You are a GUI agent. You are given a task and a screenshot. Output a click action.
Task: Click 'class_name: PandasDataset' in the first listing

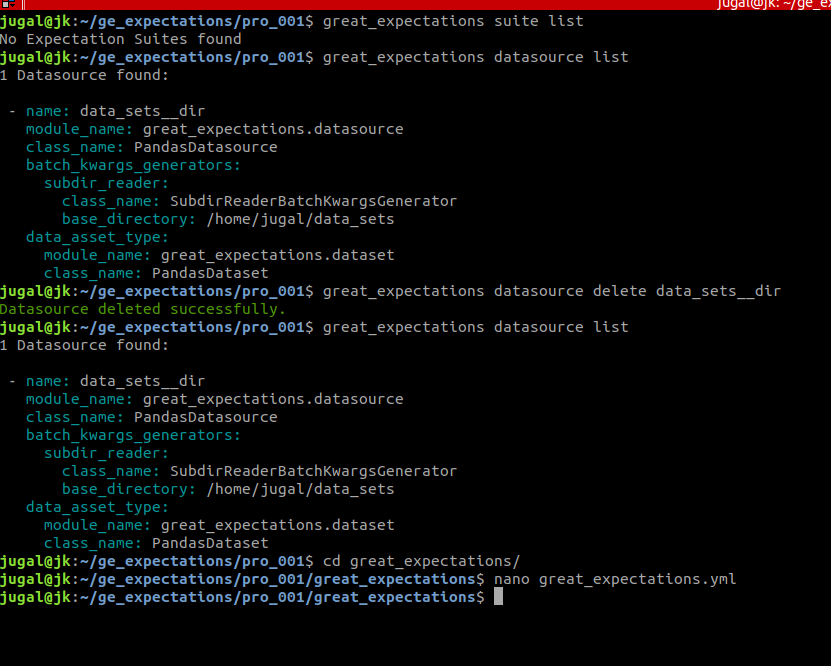click(x=156, y=273)
